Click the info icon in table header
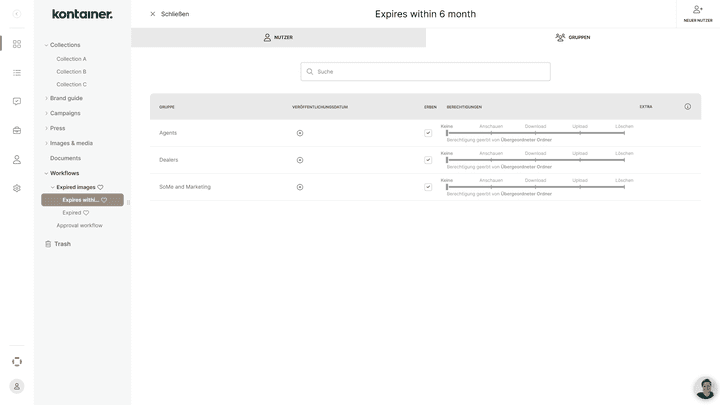 point(687,106)
